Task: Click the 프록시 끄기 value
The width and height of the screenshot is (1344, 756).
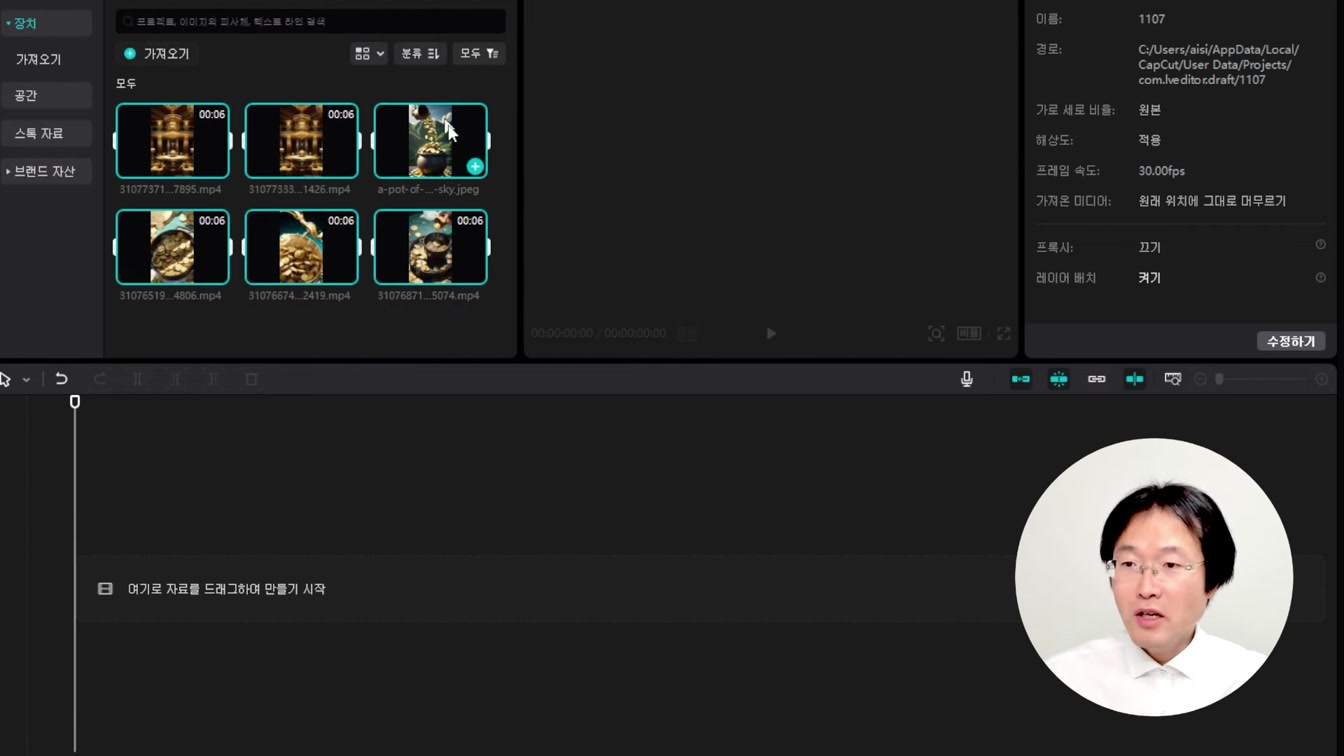Action: point(1149,247)
